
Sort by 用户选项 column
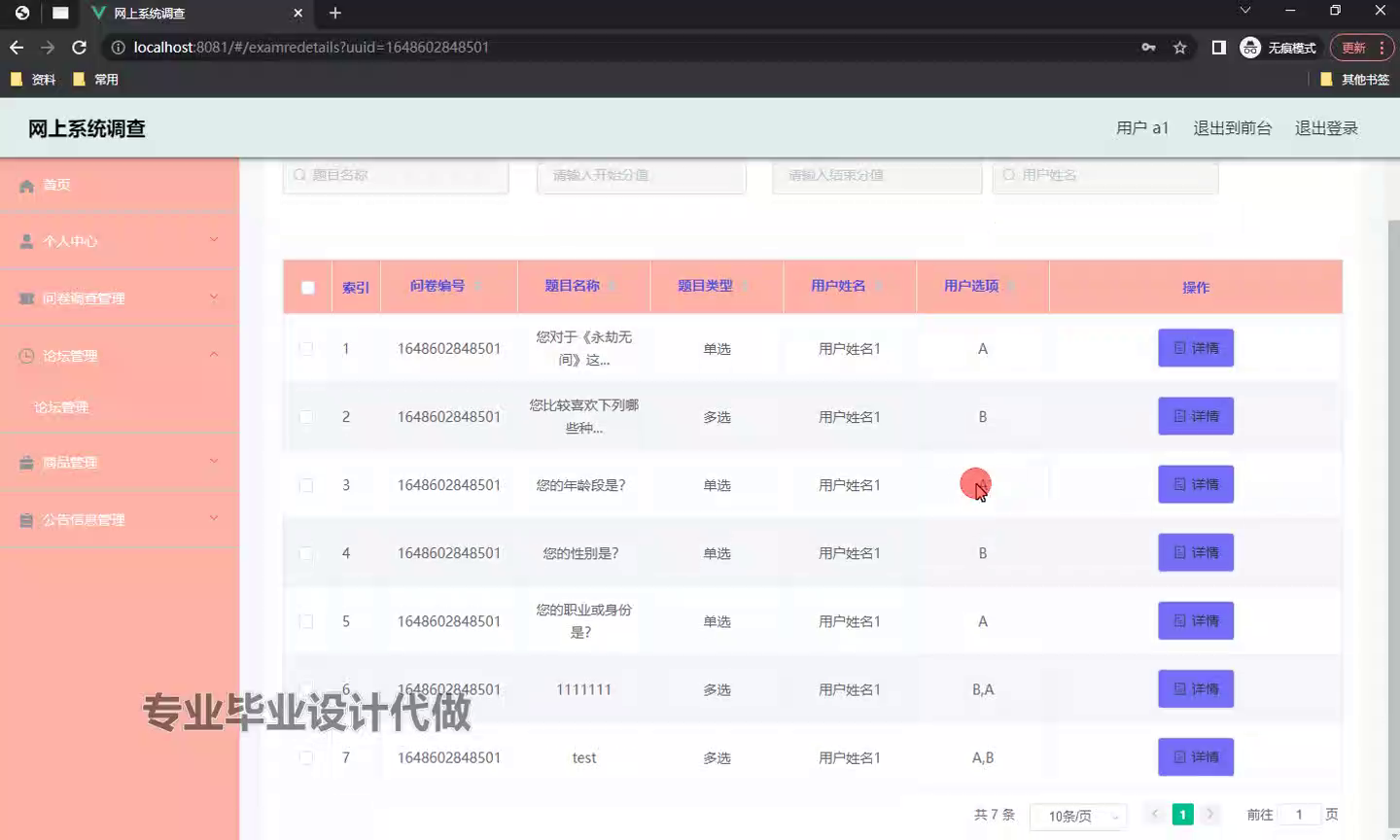[x=983, y=286]
